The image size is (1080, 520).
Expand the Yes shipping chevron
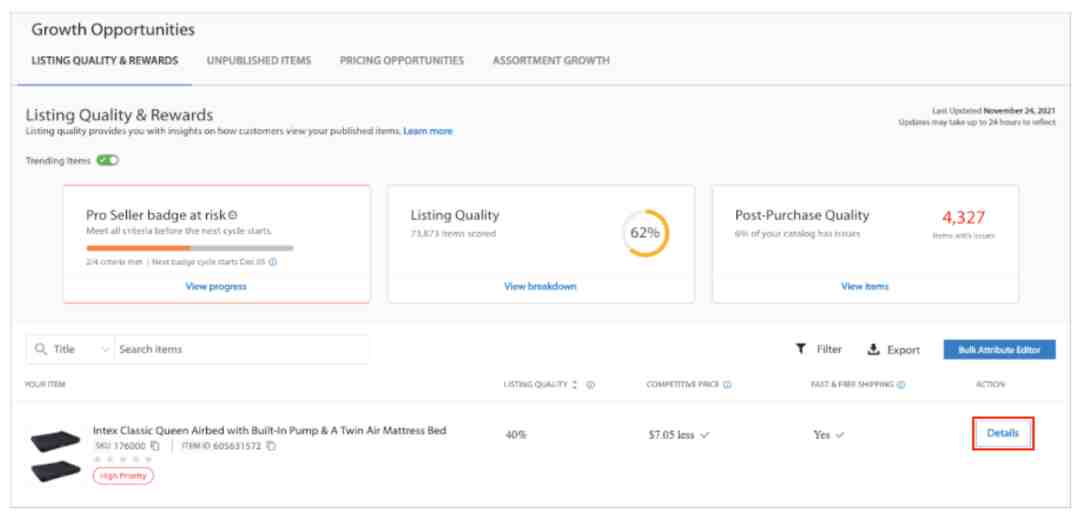(x=840, y=435)
